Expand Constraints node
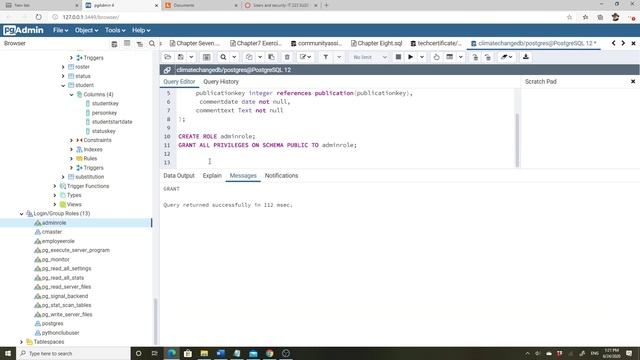The image size is (640, 360). point(71,140)
